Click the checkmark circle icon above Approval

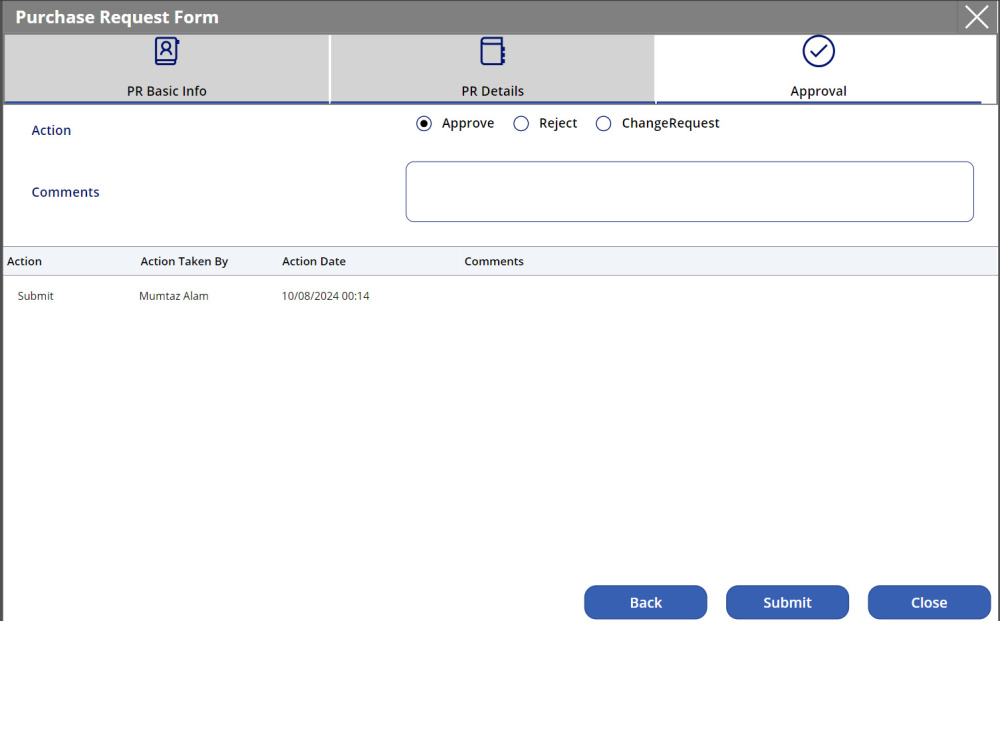(818, 51)
